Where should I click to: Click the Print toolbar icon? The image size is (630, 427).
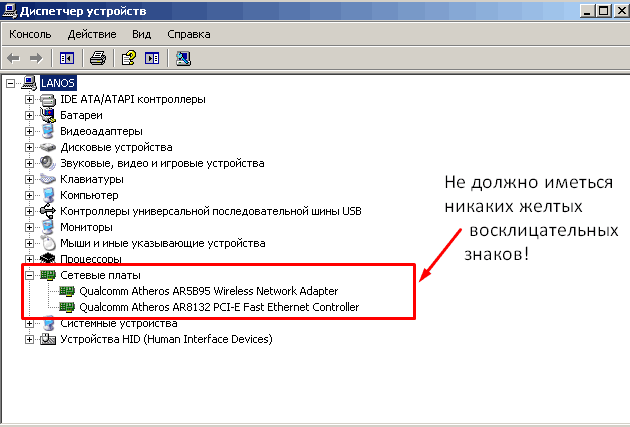(x=98, y=58)
